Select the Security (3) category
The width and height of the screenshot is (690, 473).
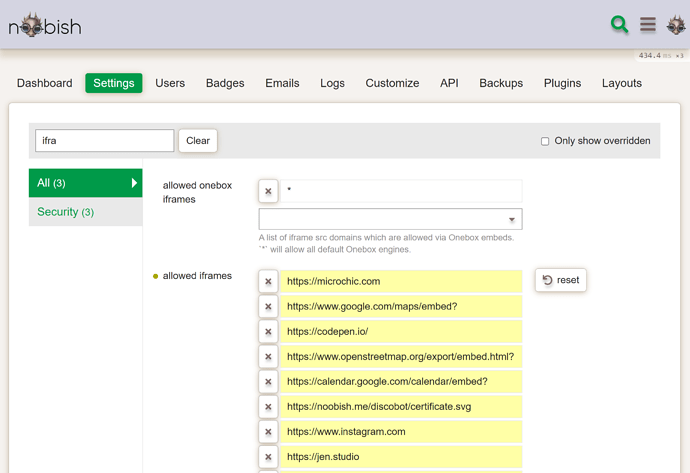(x=85, y=212)
